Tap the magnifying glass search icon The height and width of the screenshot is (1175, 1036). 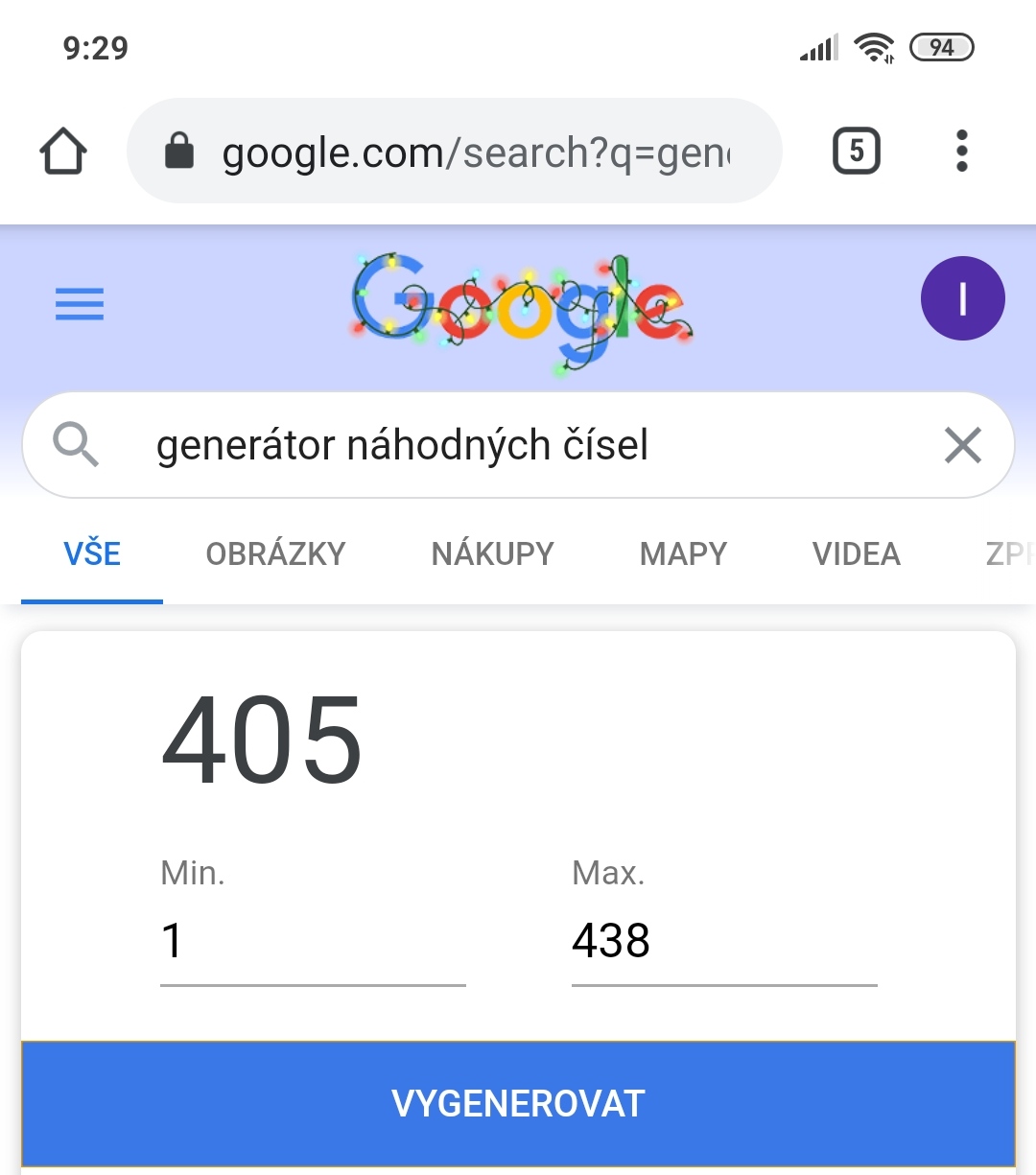pyautogui.click(x=76, y=445)
